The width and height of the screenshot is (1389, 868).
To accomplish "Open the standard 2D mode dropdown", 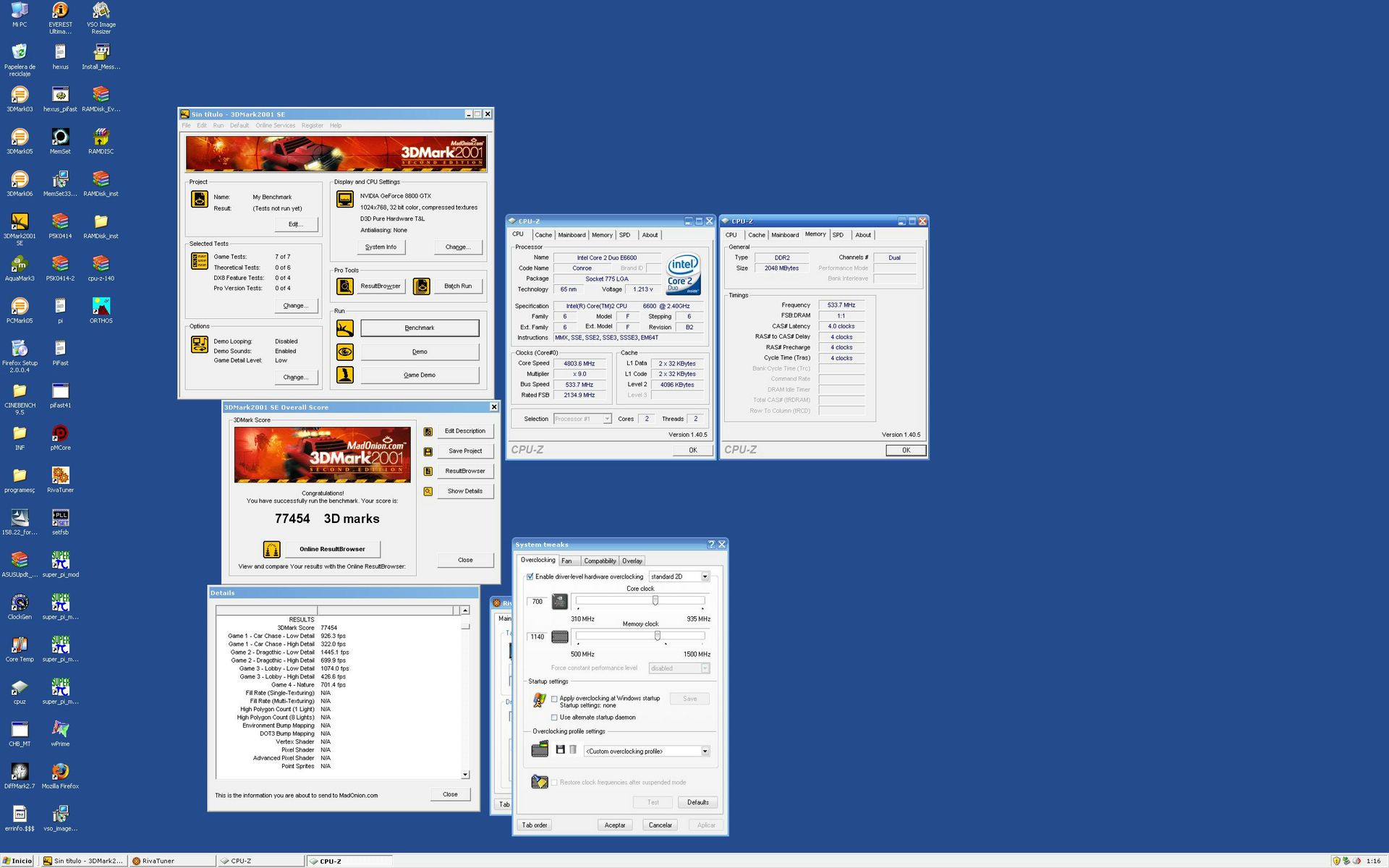I will [x=705, y=577].
